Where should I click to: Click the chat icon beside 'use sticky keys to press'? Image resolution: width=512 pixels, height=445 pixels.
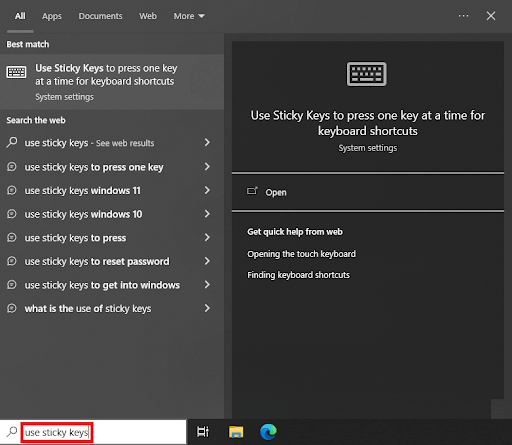pos(12,237)
